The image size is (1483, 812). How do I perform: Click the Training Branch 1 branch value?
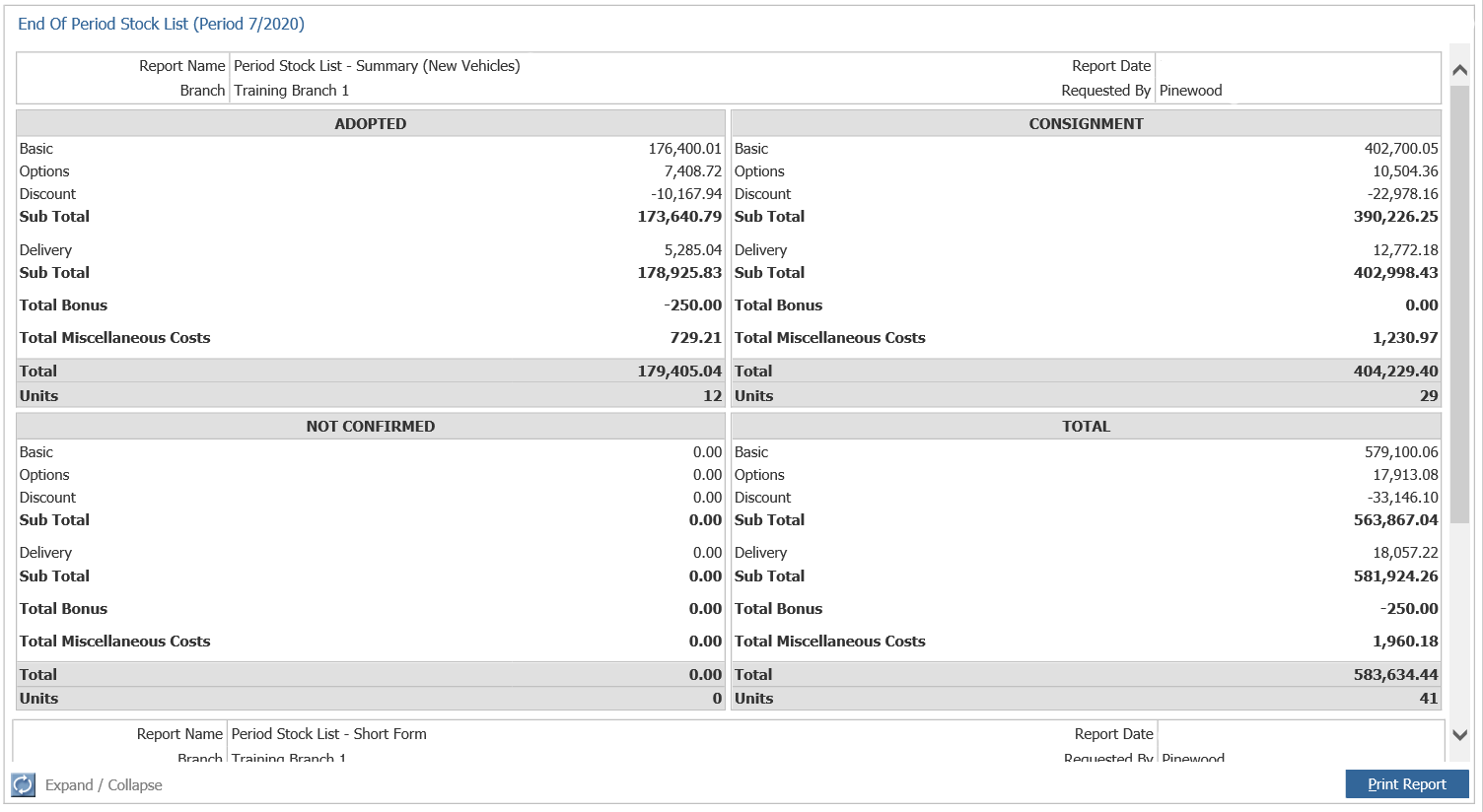[x=291, y=91]
